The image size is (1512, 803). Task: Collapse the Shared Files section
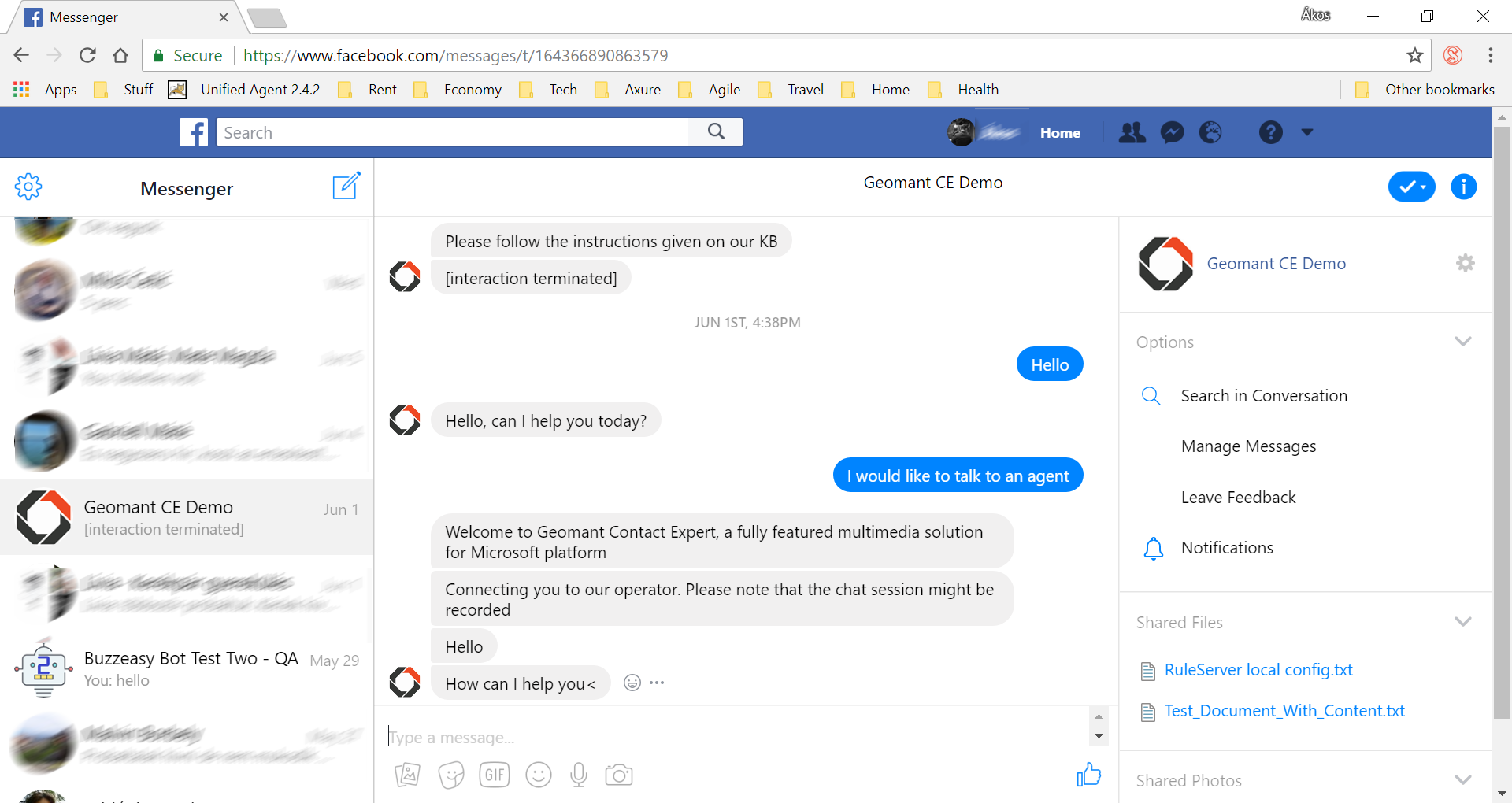[1463, 622]
